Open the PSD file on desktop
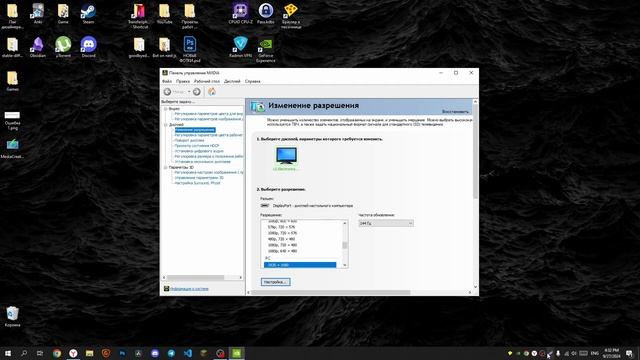640x360 pixels. (190, 50)
